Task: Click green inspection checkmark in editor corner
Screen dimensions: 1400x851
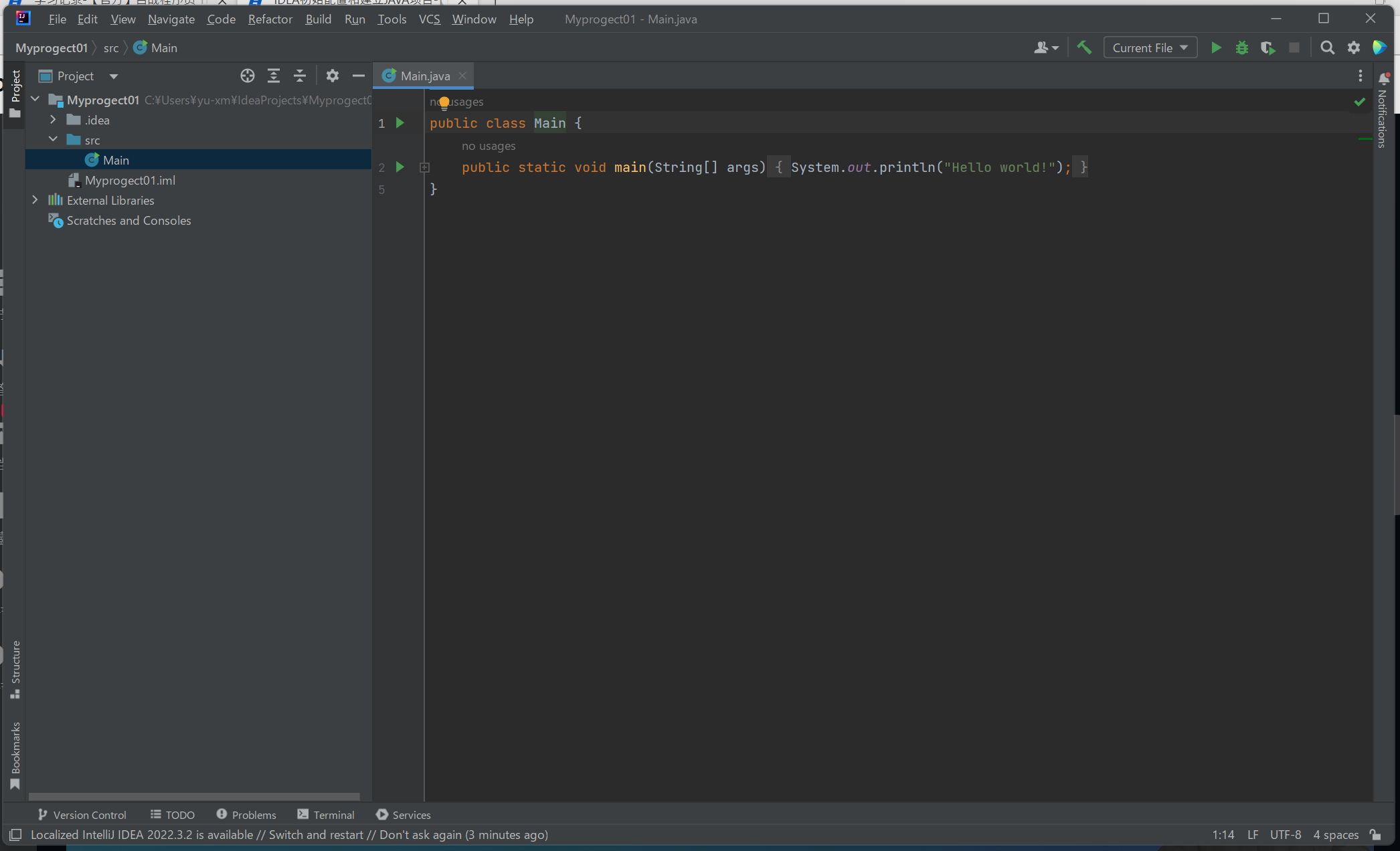Action: [x=1359, y=102]
